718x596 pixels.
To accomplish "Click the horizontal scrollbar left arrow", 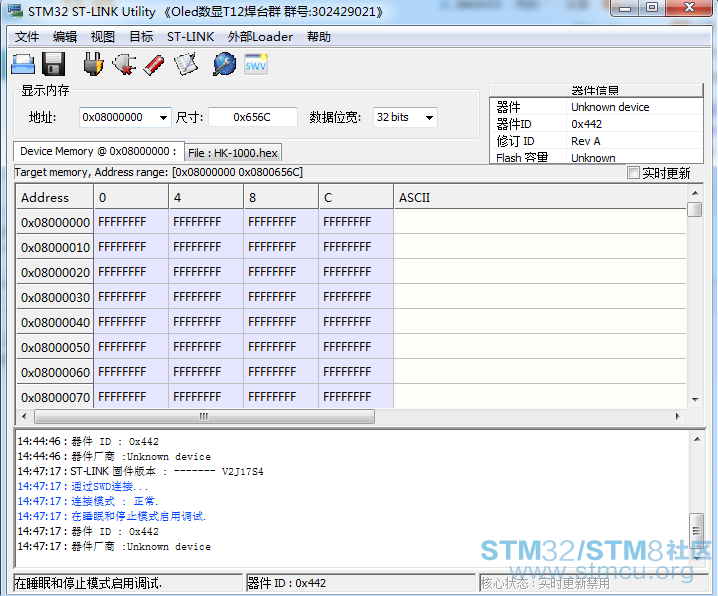I will coord(24,417).
